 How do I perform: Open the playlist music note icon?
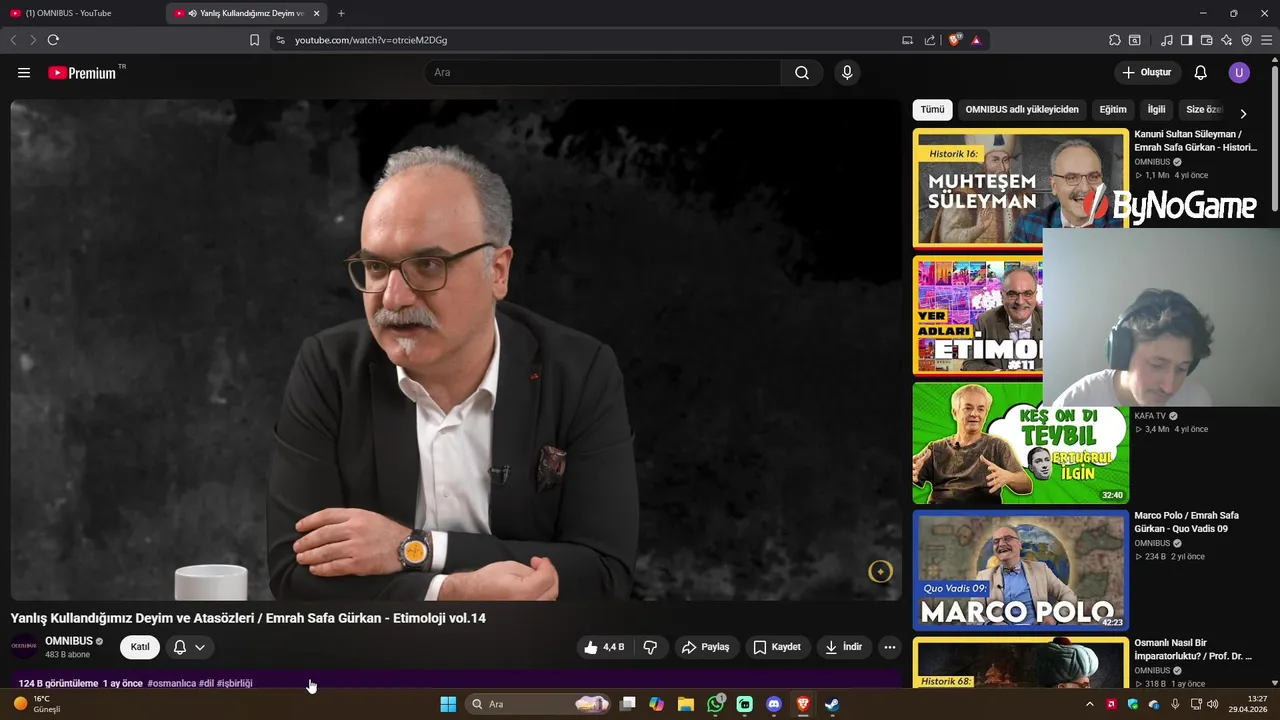(x=1167, y=40)
